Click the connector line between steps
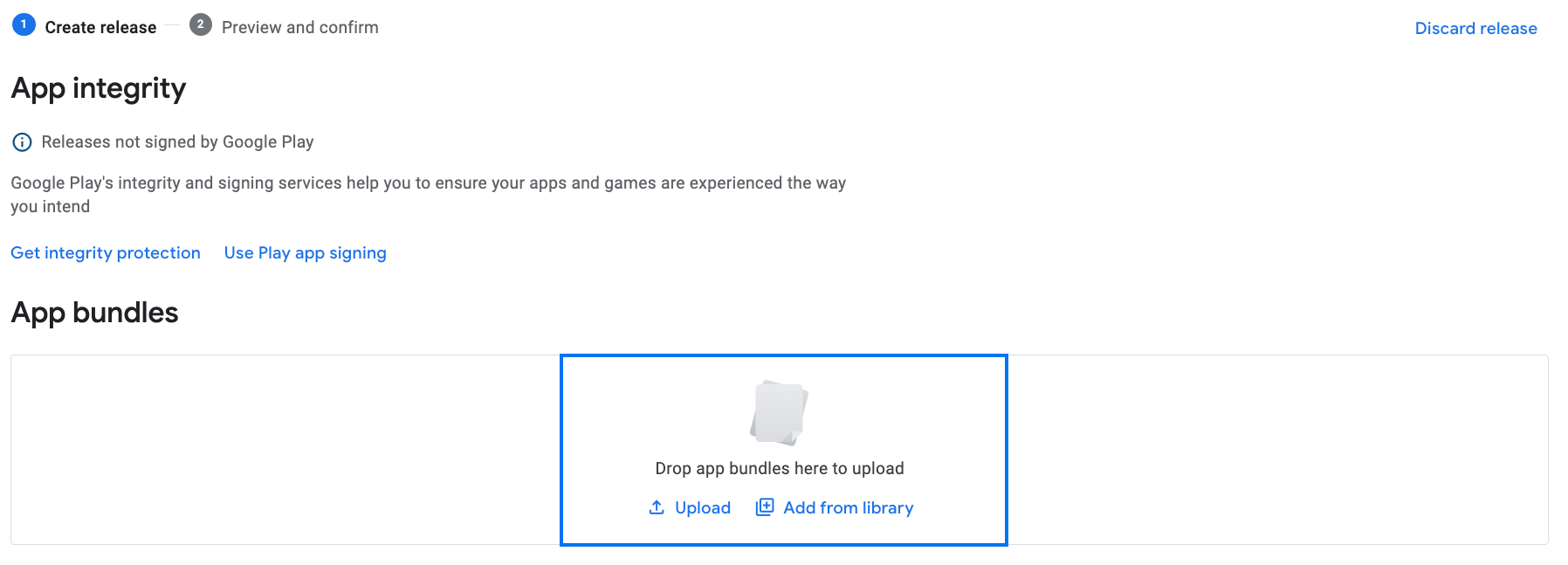The width and height of the screenshot is (1568, 565). tap(172, 25)
